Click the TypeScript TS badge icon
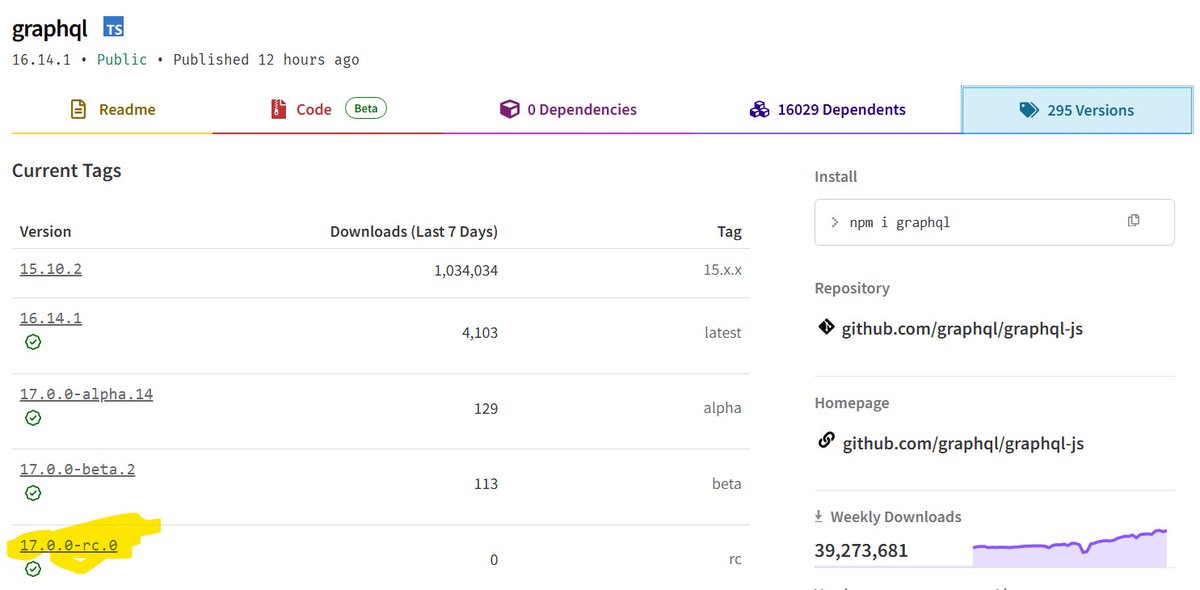The width and height of the screenshot is (1200, 590). pos(113,28)
